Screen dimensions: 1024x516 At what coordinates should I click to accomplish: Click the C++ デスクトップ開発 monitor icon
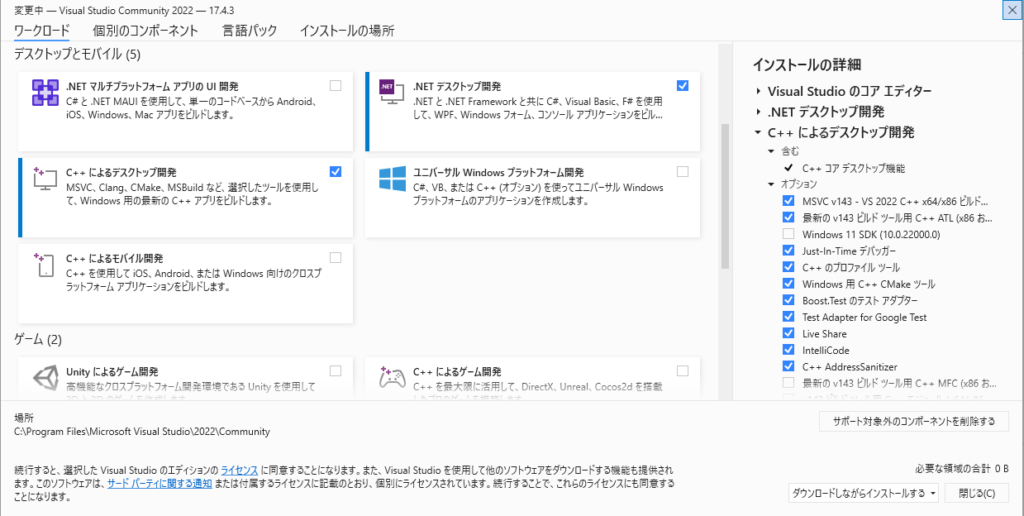pyautogui.click(x=45, y=178)
